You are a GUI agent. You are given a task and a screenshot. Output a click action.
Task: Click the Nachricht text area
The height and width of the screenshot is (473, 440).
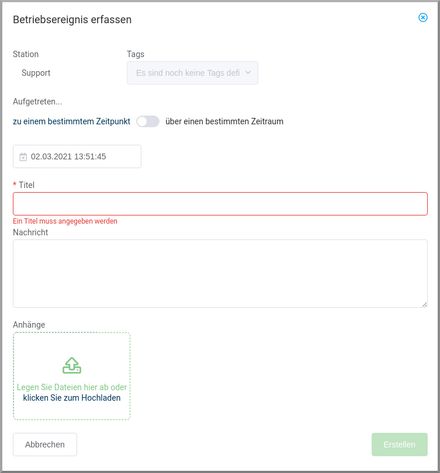click(220, 273)
